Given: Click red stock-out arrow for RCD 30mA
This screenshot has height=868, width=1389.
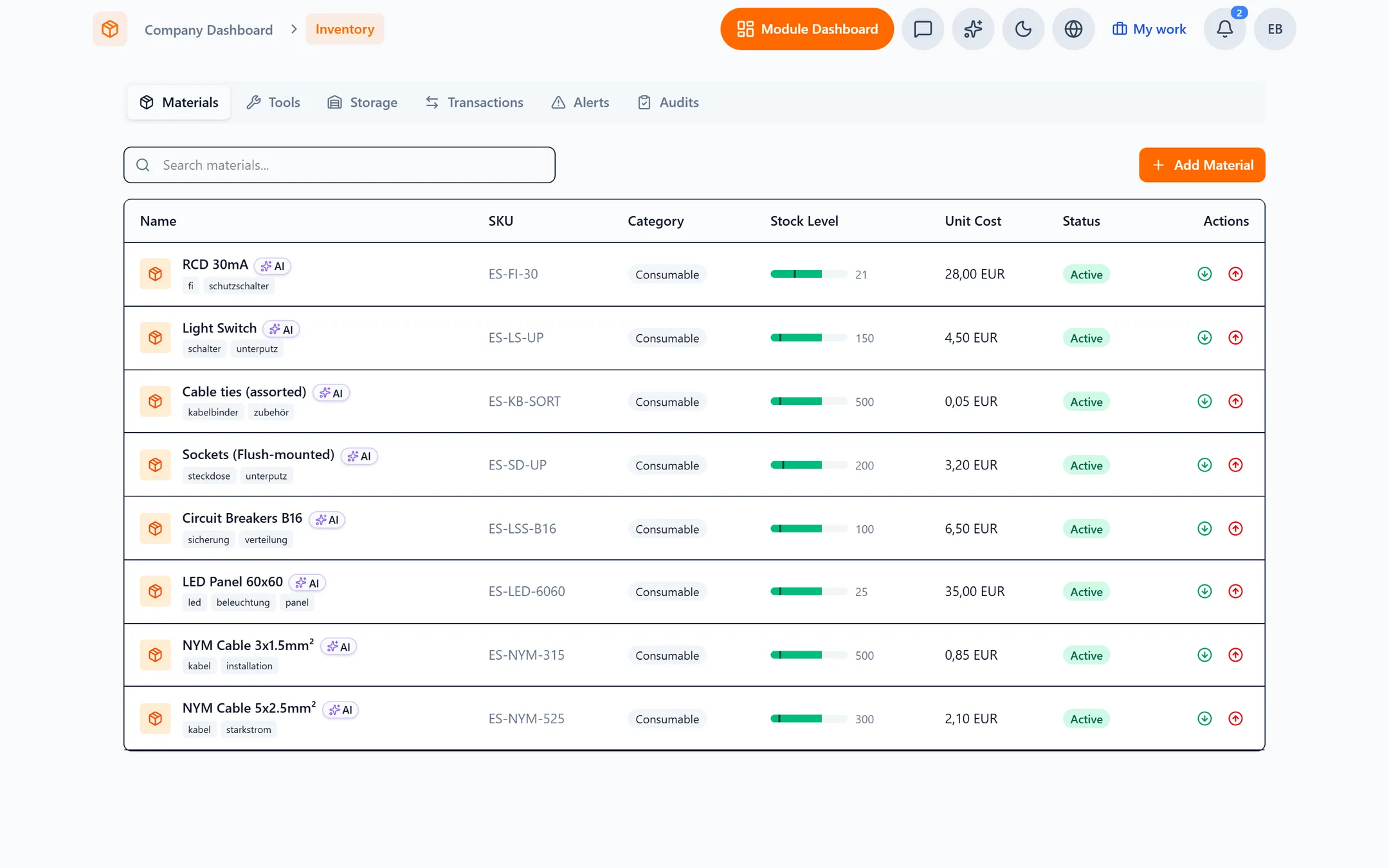Looking at the screenshot, I should (x=1235, y=274).
